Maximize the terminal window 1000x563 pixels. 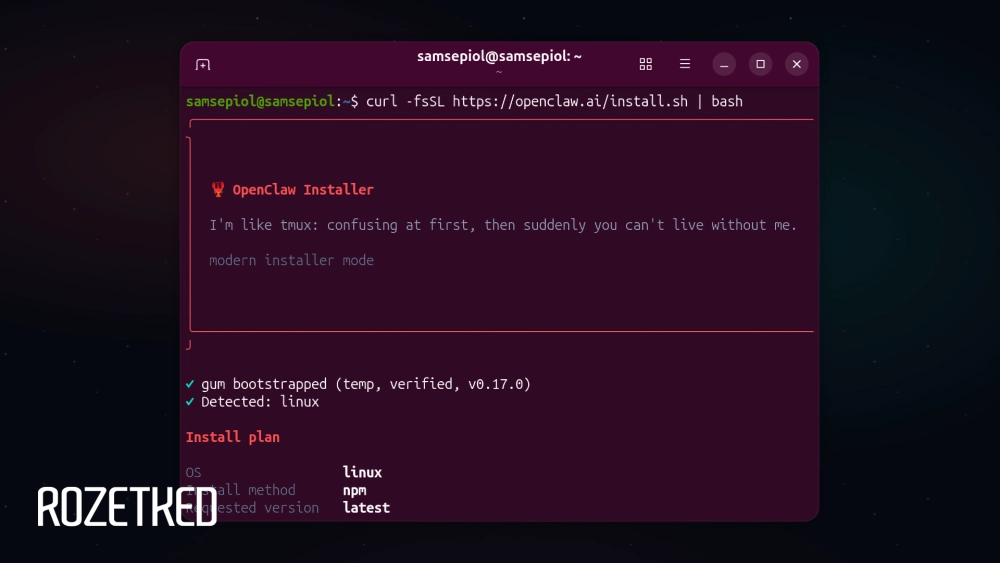[760, 64]
